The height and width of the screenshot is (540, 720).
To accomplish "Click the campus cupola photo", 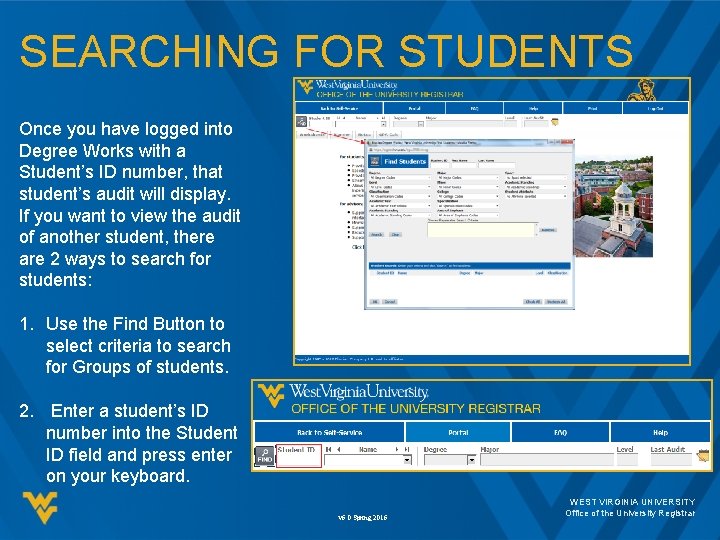I will [613, 207].
